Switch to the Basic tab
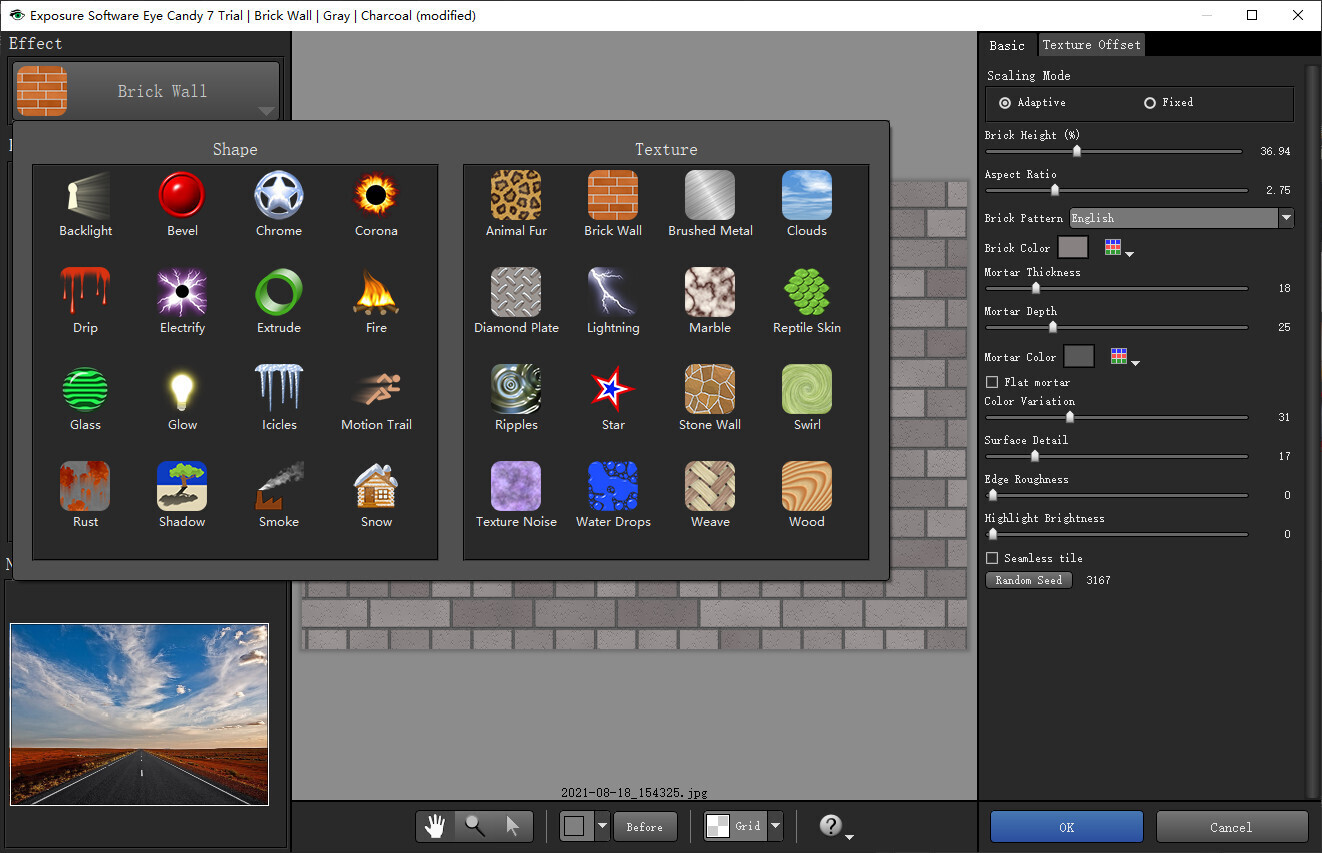 (x=1007, y=45)
